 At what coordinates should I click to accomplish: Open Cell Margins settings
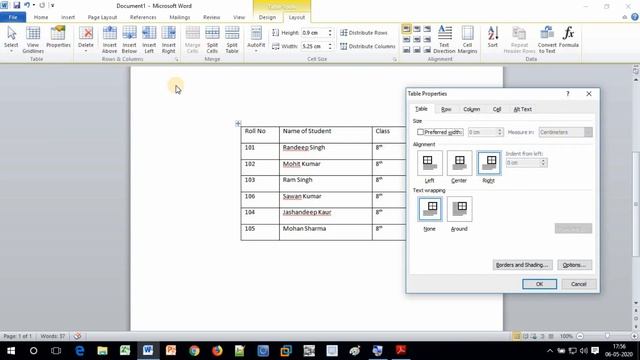tap(467, 40)
